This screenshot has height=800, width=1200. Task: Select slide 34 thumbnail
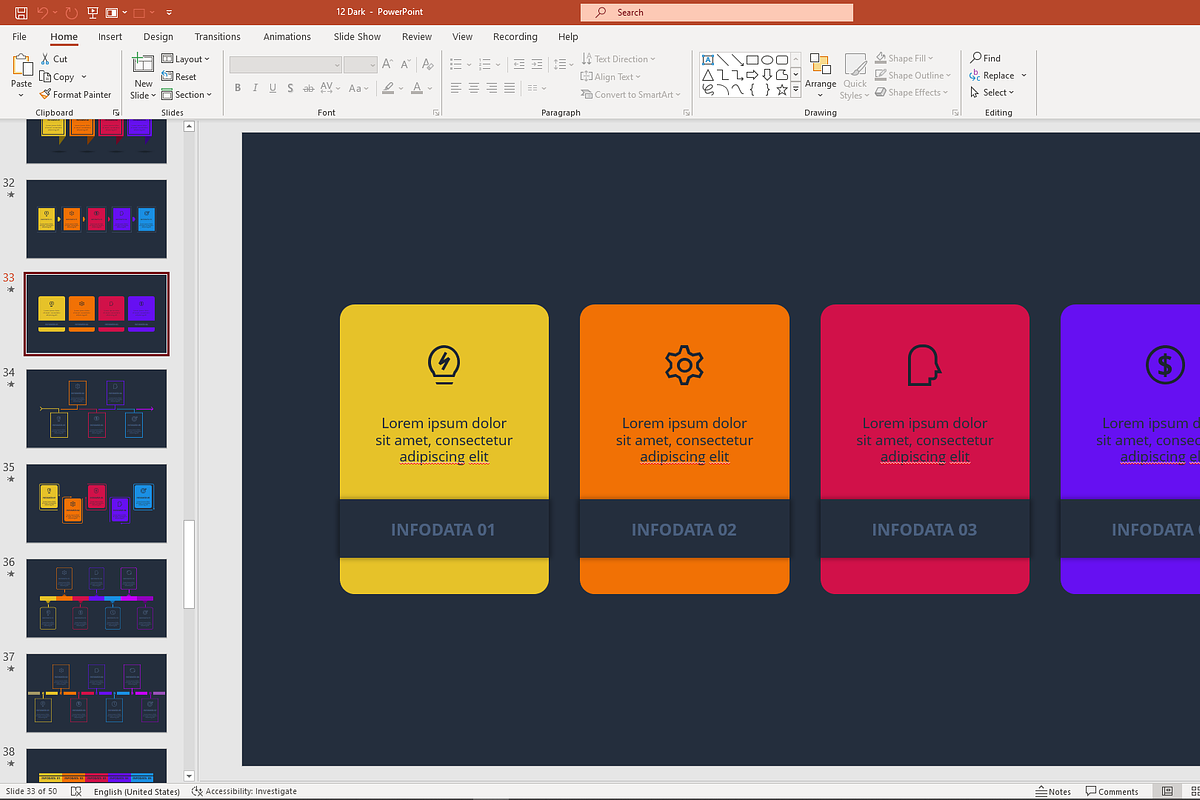(x=96, y=408)
